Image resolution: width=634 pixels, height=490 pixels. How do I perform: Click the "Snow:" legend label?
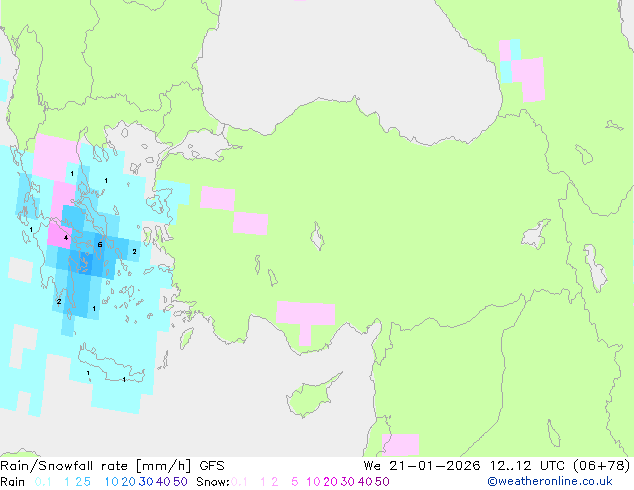point(213,482)
